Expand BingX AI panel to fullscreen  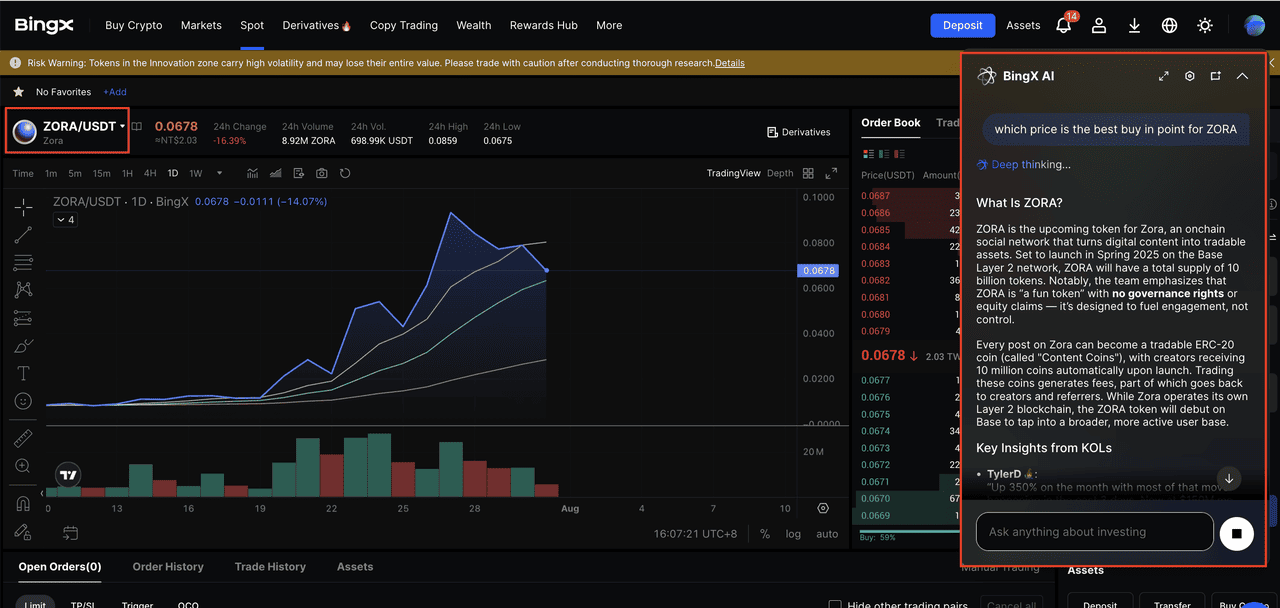pyautogui.click(x=1164, y=76)
